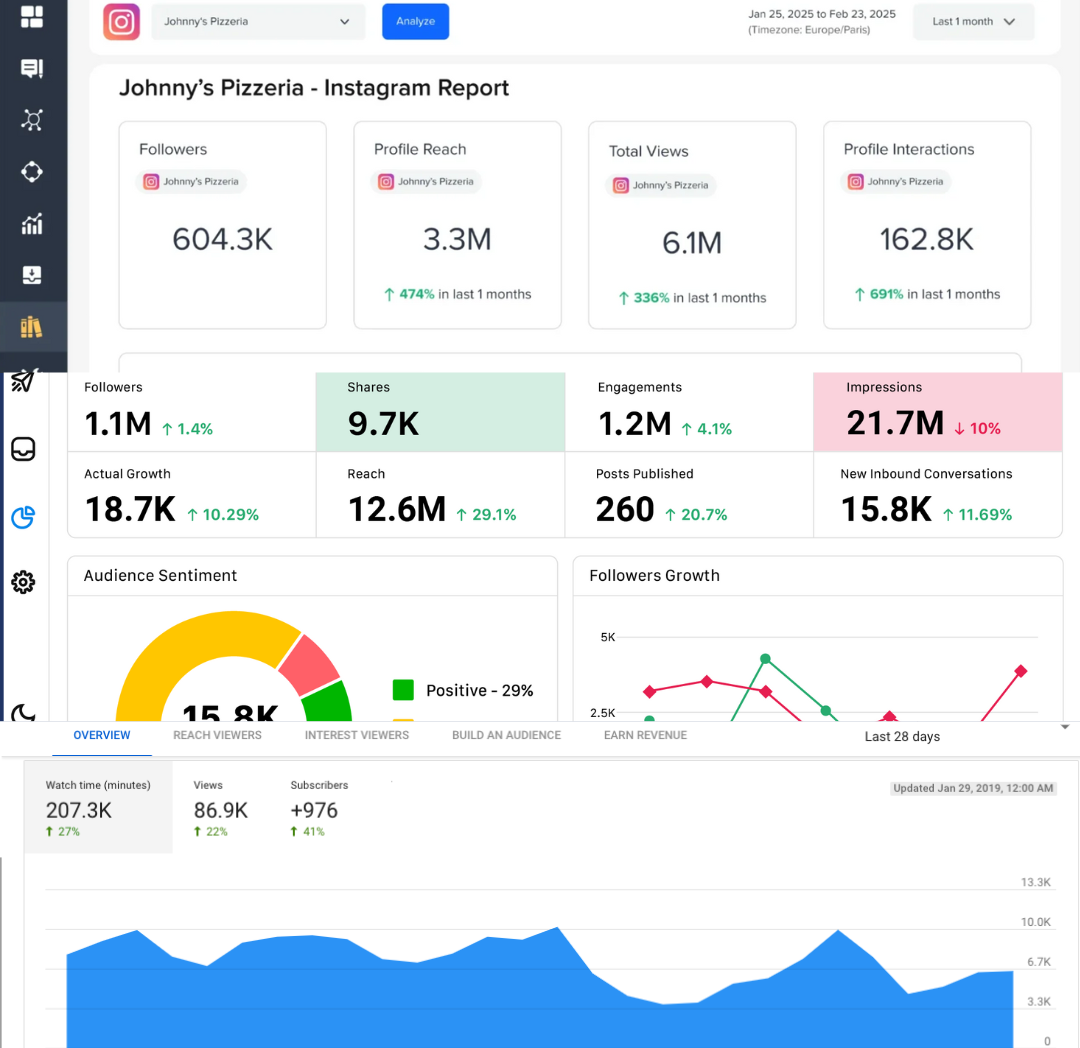This screenshot has height=1048, width=1080.
Task: Click the download tray sidebar icon
Action: tap(32, 275)
